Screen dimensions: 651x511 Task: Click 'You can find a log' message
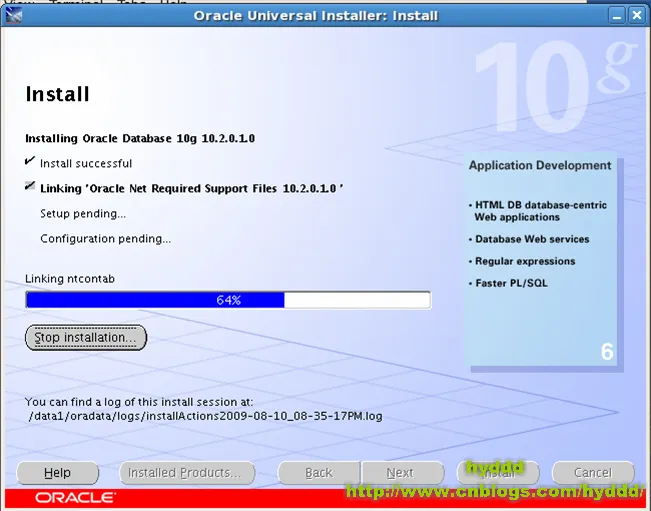(x=139, y=402)
